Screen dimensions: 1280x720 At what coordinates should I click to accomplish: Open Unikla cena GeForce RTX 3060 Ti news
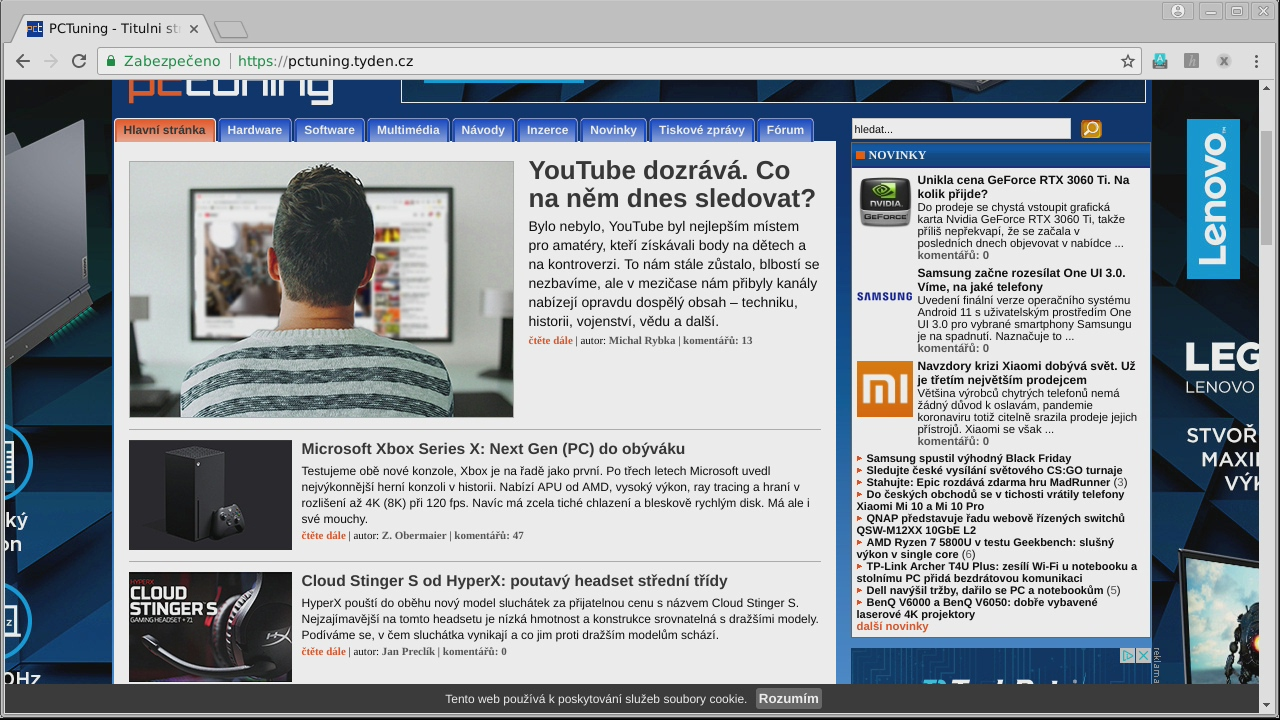click(x=1023, y=187)
